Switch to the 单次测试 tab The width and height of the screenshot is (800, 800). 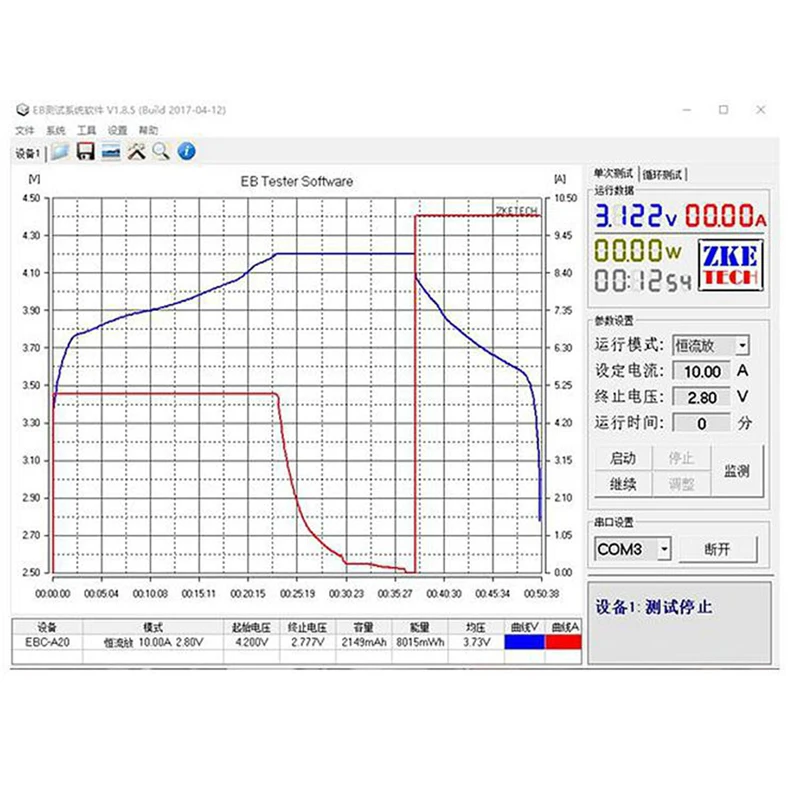[x=613, y=174]
